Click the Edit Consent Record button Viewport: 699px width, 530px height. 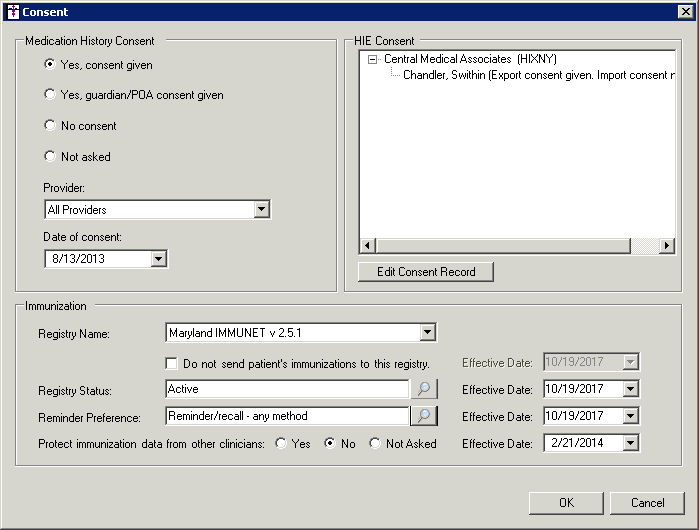coord(426,272)
